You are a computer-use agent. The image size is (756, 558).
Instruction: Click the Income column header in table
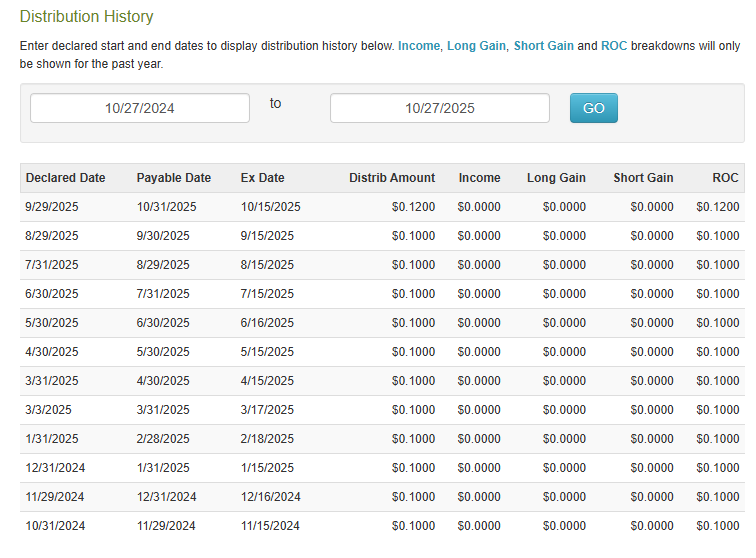coord(479,178)
